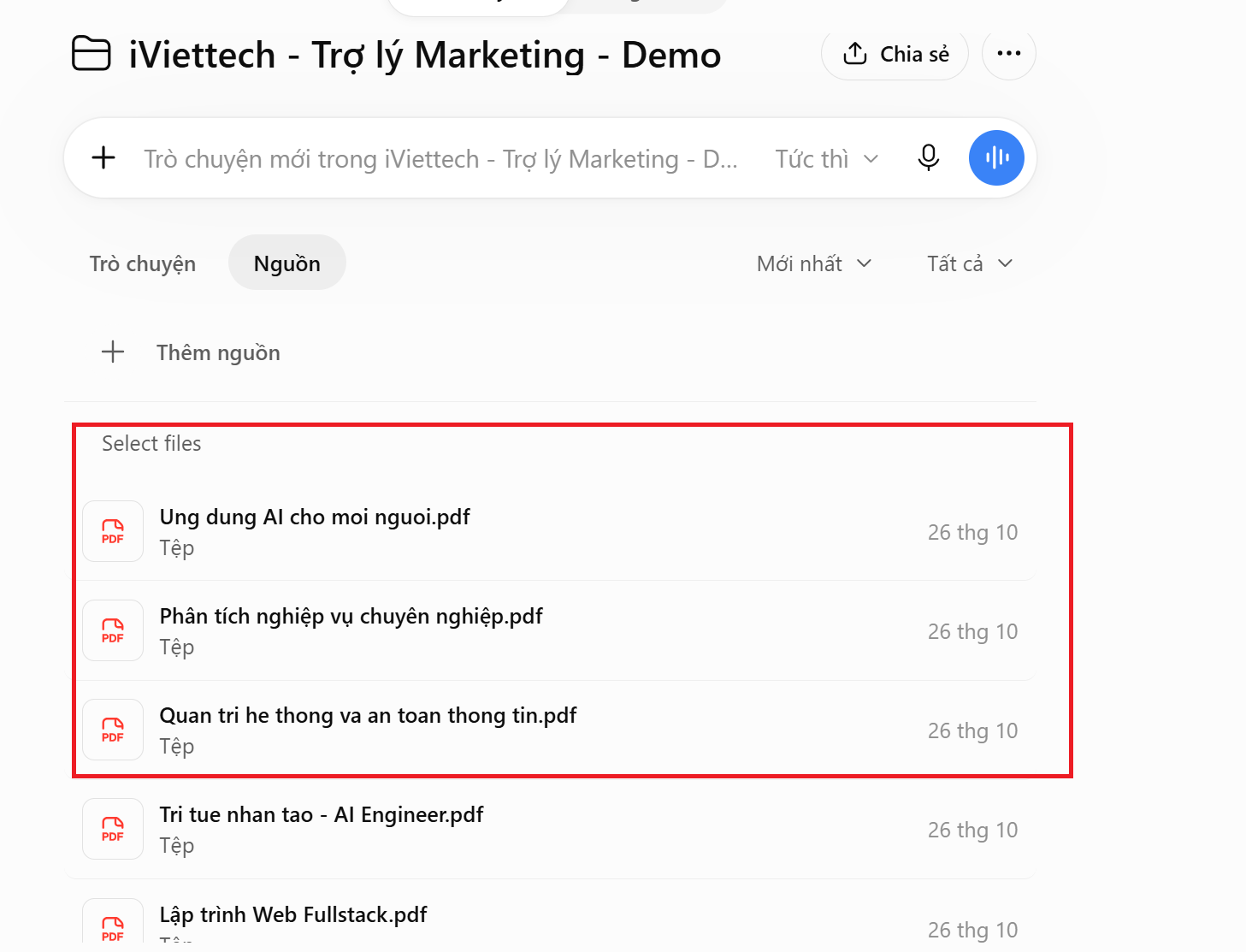Click PDF icon of Tri tue nhan tao file
Viewport: 1246px width, 952px height.
[x=113, y=829]
